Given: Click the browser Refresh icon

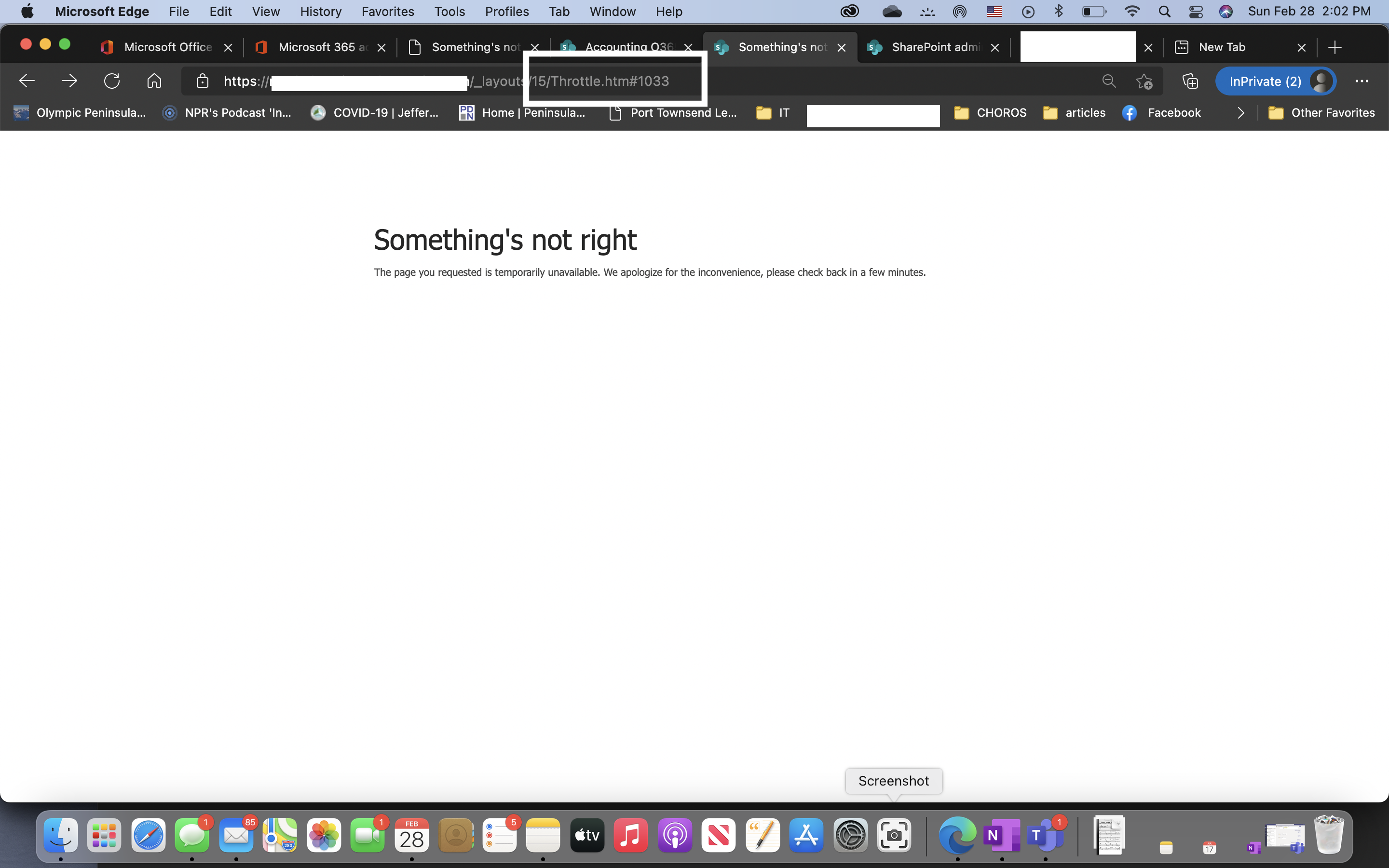Looking at the screenshot, I should point(111,81).
